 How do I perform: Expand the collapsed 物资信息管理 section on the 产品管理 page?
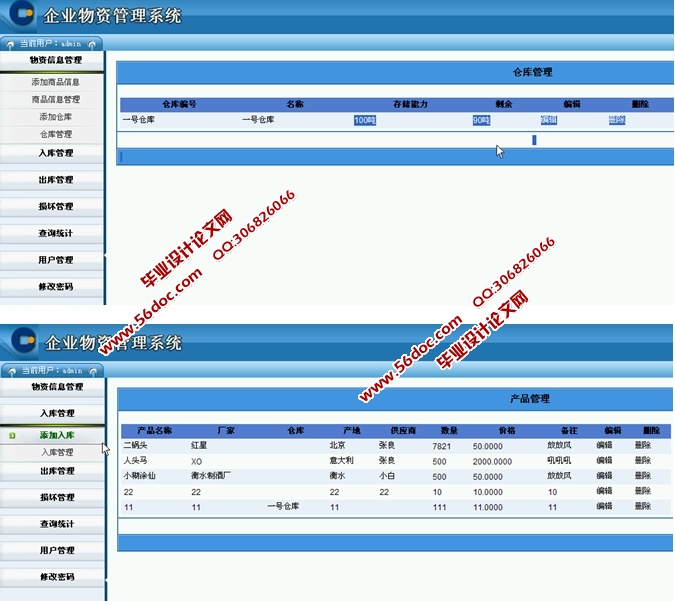click(56, 387)
